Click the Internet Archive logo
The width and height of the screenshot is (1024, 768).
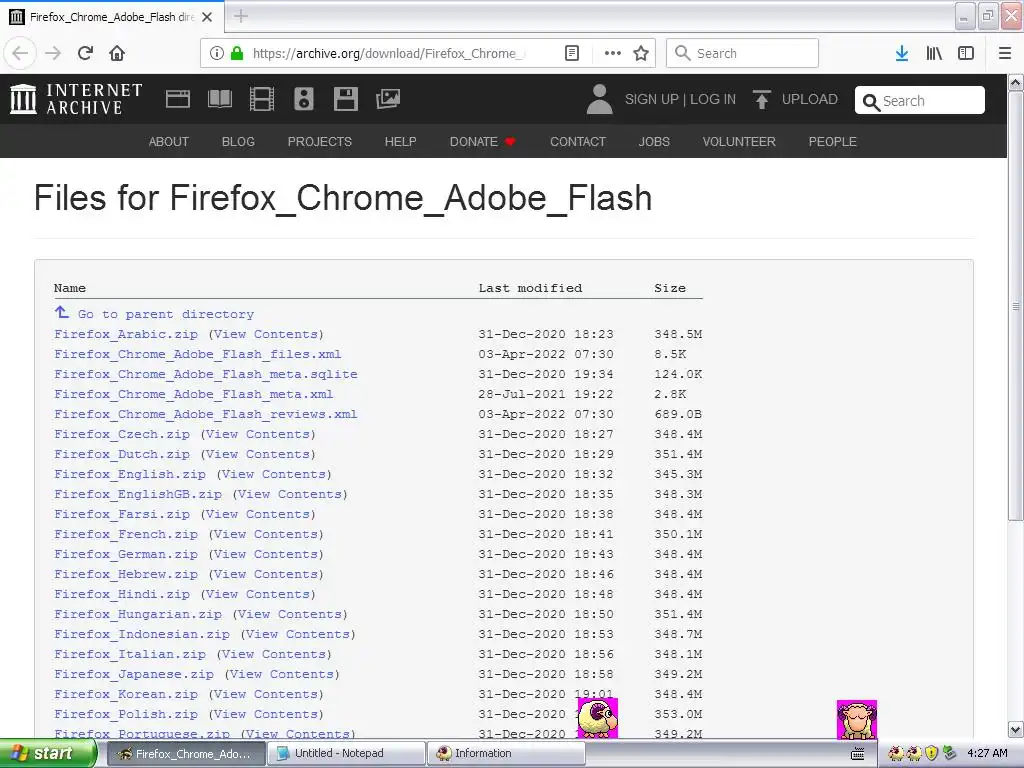click(76, 99)
